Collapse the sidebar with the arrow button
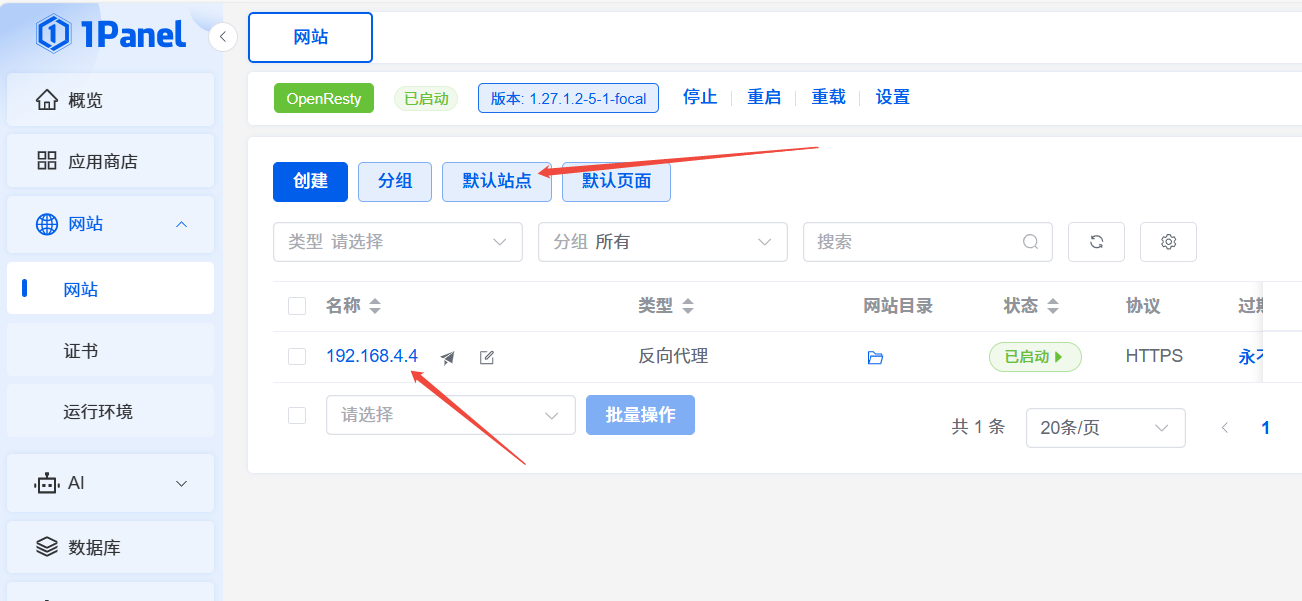1302x601 pixels. pyautogui.click(x=222, y=37)
